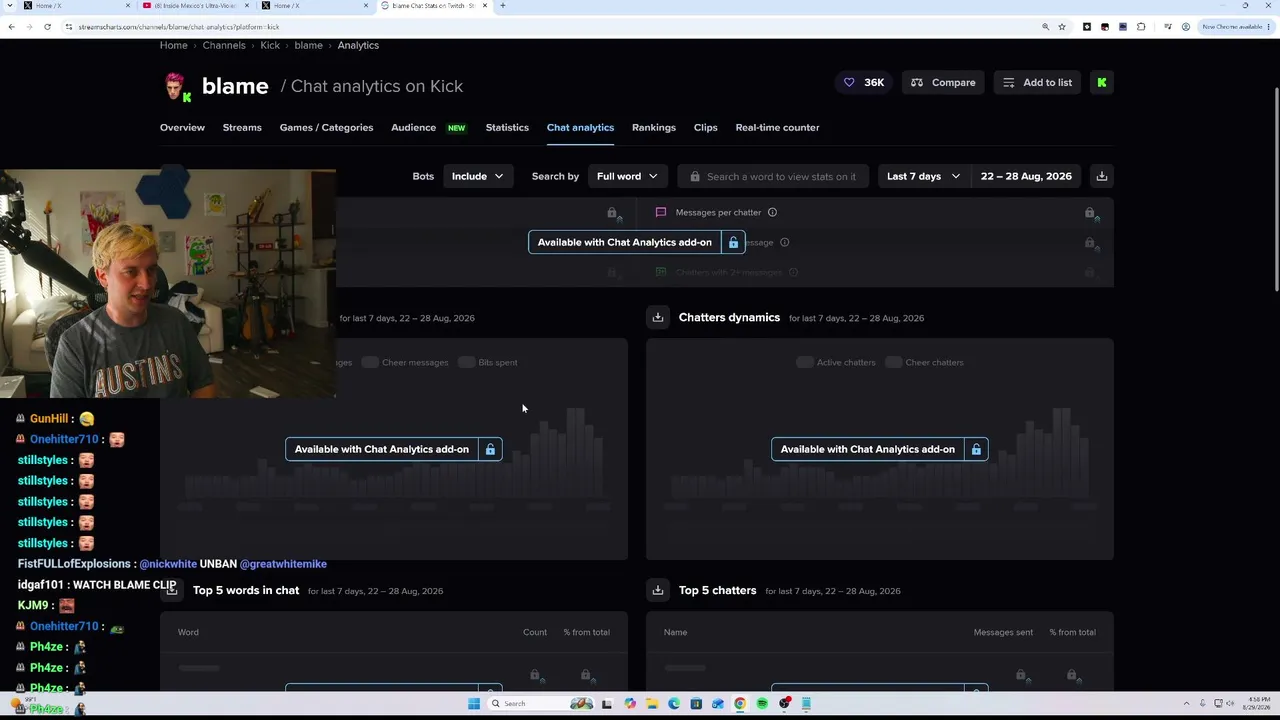Open Google Chrome from the taskbar
Viewport: 1280px width, 720px height.
click(x=740, y=704)
